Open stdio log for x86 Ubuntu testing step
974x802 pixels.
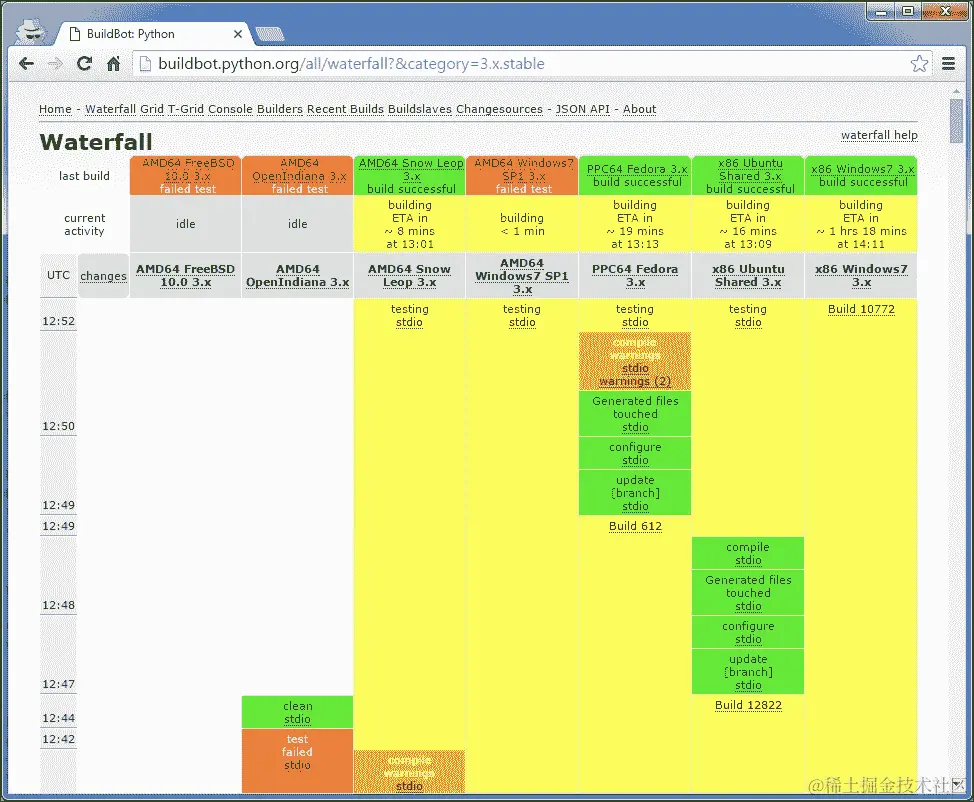[x=749, y=322]
